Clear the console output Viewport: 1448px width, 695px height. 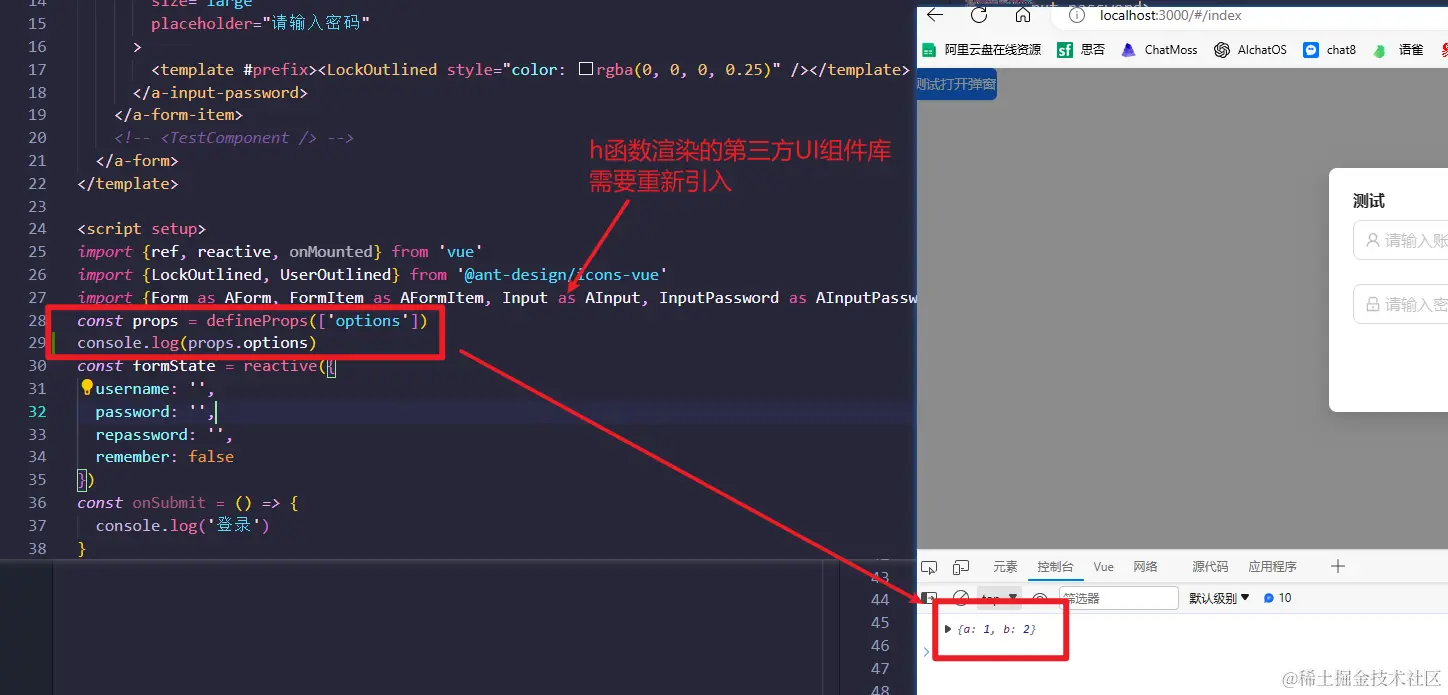point(961,598)
